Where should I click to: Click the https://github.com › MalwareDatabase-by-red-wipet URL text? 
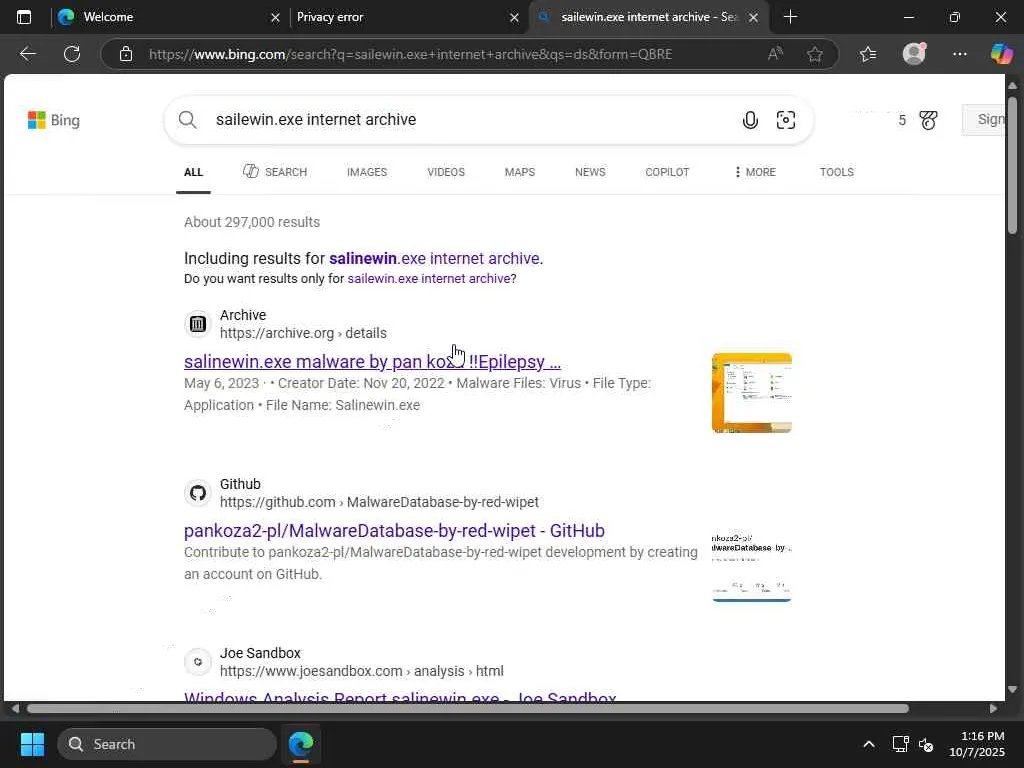379,502
